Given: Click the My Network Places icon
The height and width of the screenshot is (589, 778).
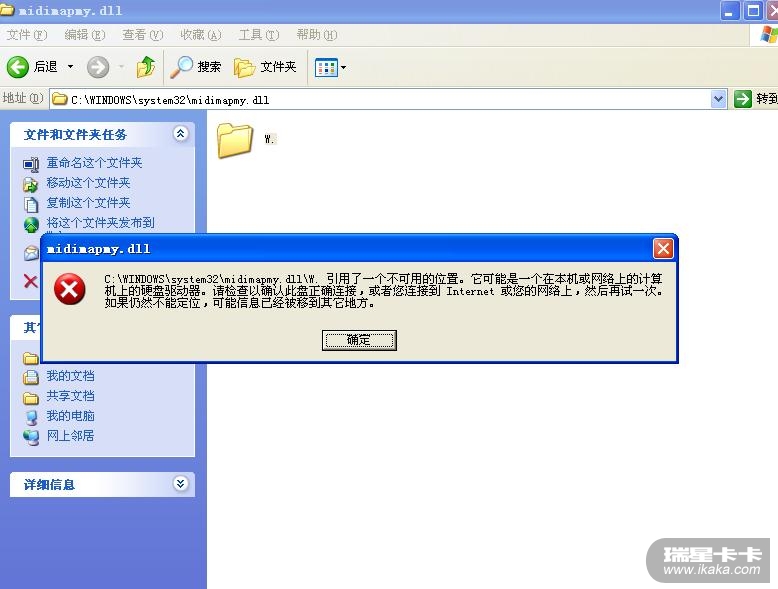Looking at the screenshot, I should click(x=31, y=437).
